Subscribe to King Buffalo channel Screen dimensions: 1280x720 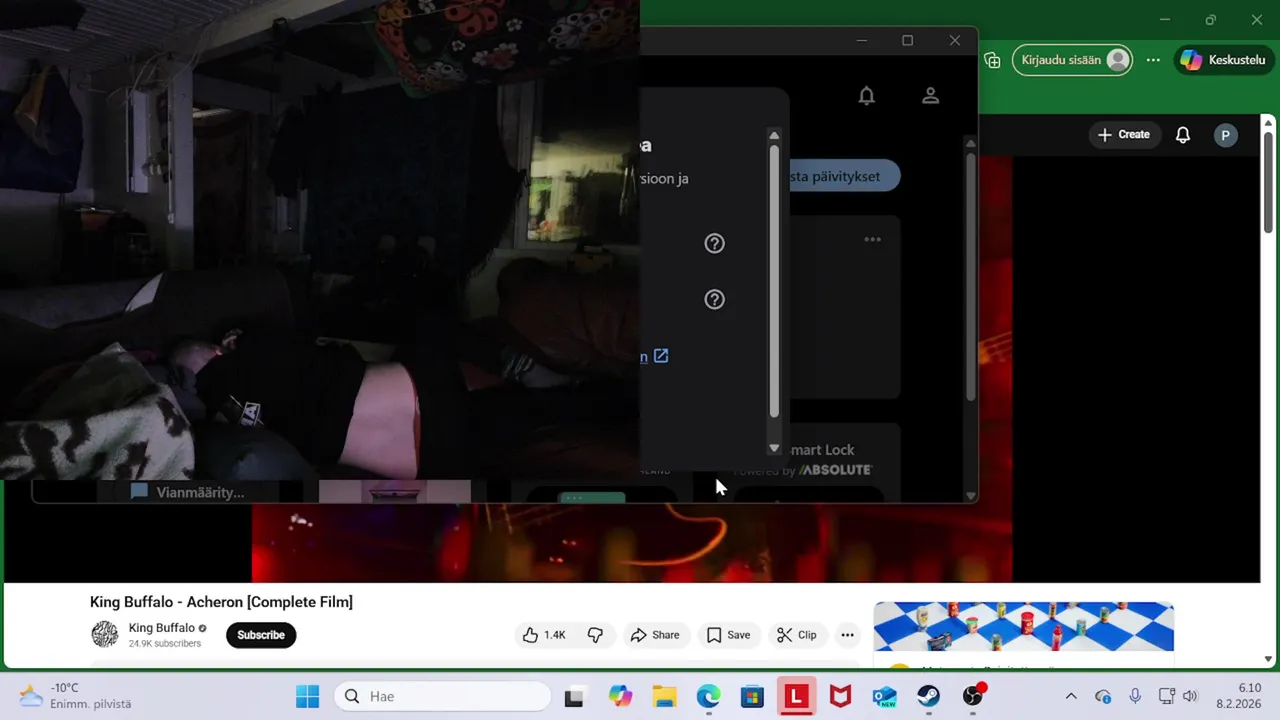tap(261, 635)
